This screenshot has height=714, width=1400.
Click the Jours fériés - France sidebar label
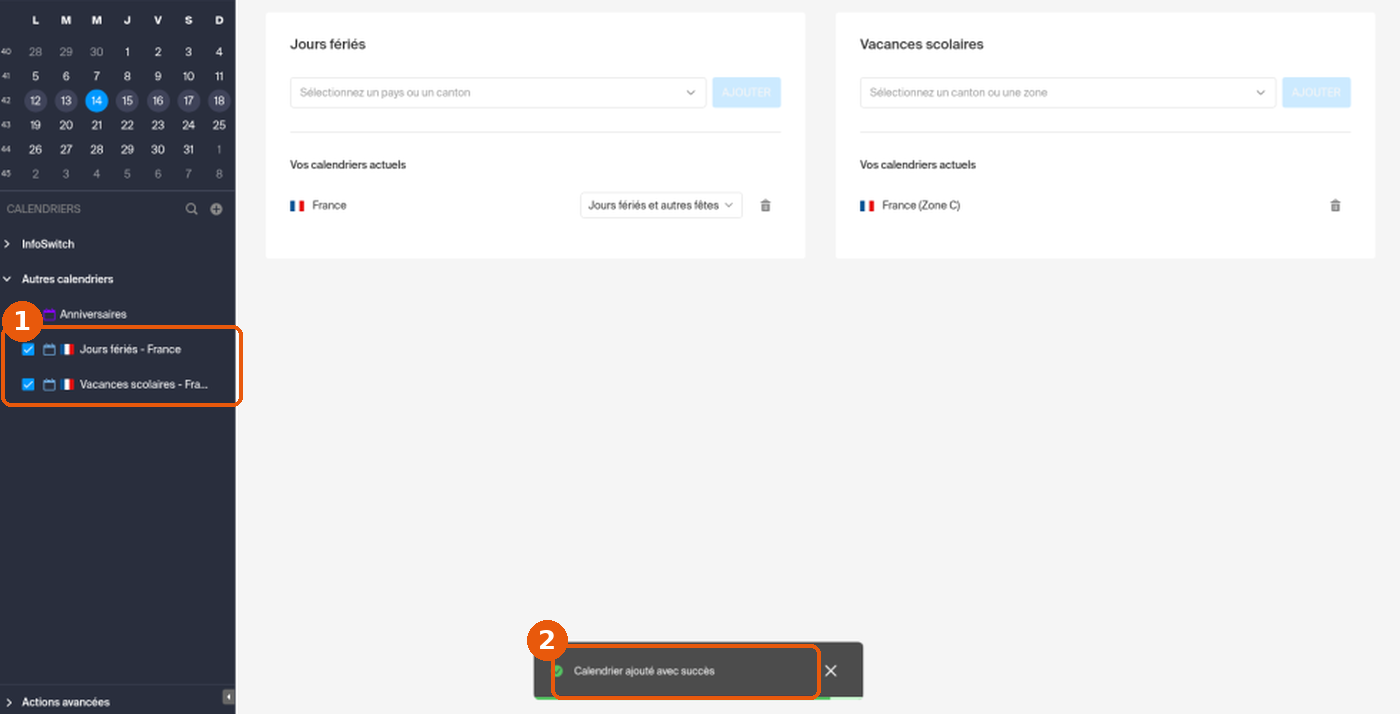pyautogui.click(x=130, y=349)
